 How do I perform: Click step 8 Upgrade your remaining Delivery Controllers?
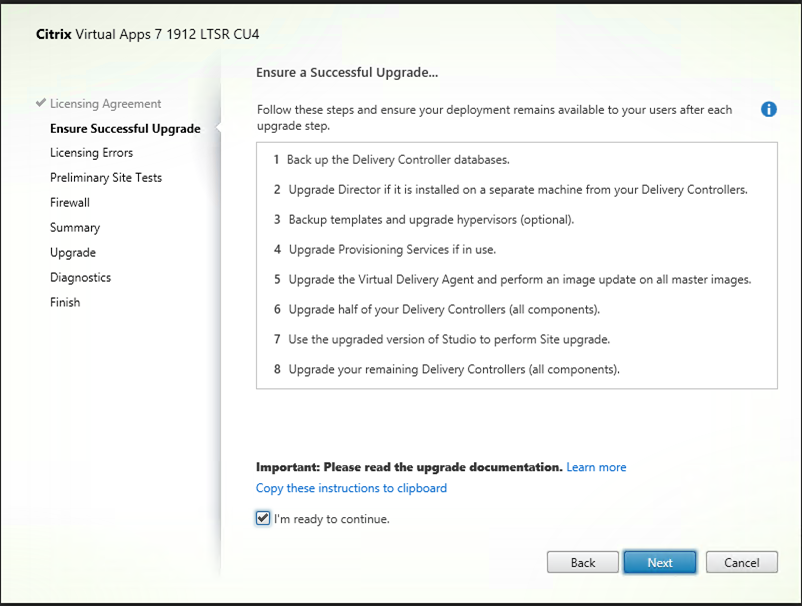coord(446,369)
